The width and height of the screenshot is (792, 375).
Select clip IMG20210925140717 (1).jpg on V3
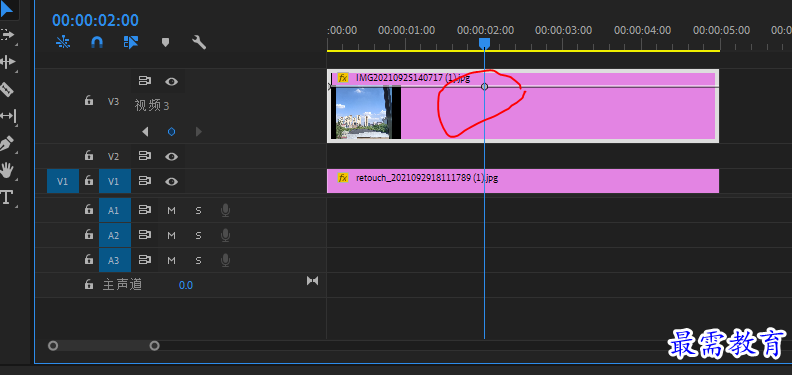[523, 106]
